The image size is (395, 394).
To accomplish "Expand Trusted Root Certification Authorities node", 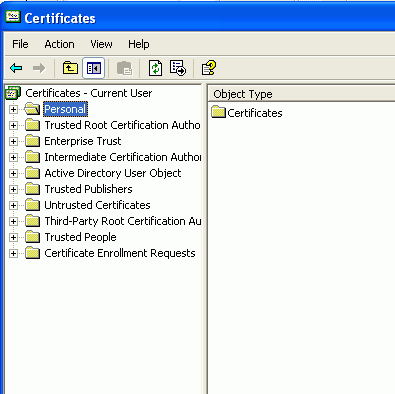I will [x=13, y=125].
